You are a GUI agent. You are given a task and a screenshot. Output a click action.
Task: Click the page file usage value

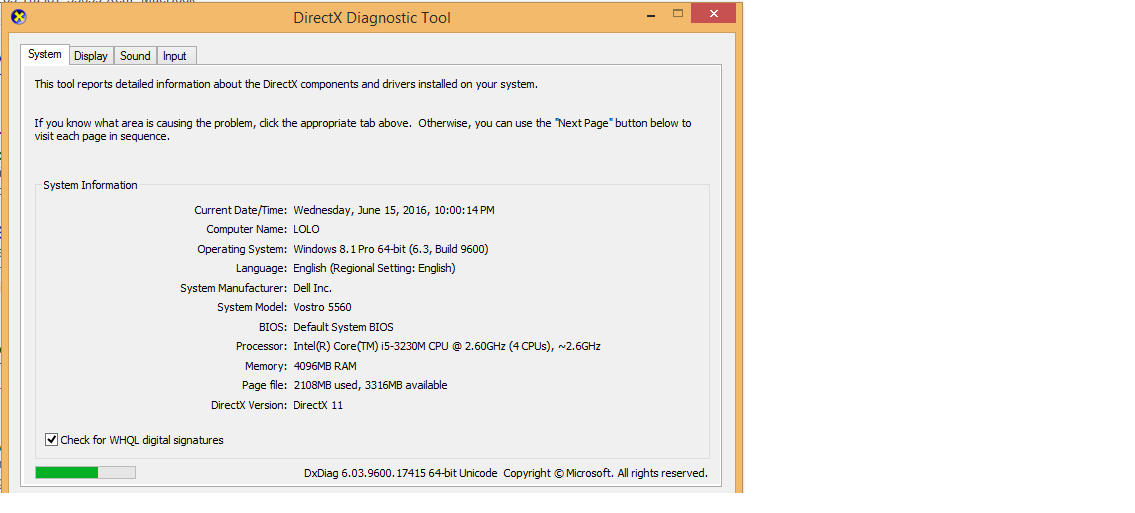tap(370, 385)
